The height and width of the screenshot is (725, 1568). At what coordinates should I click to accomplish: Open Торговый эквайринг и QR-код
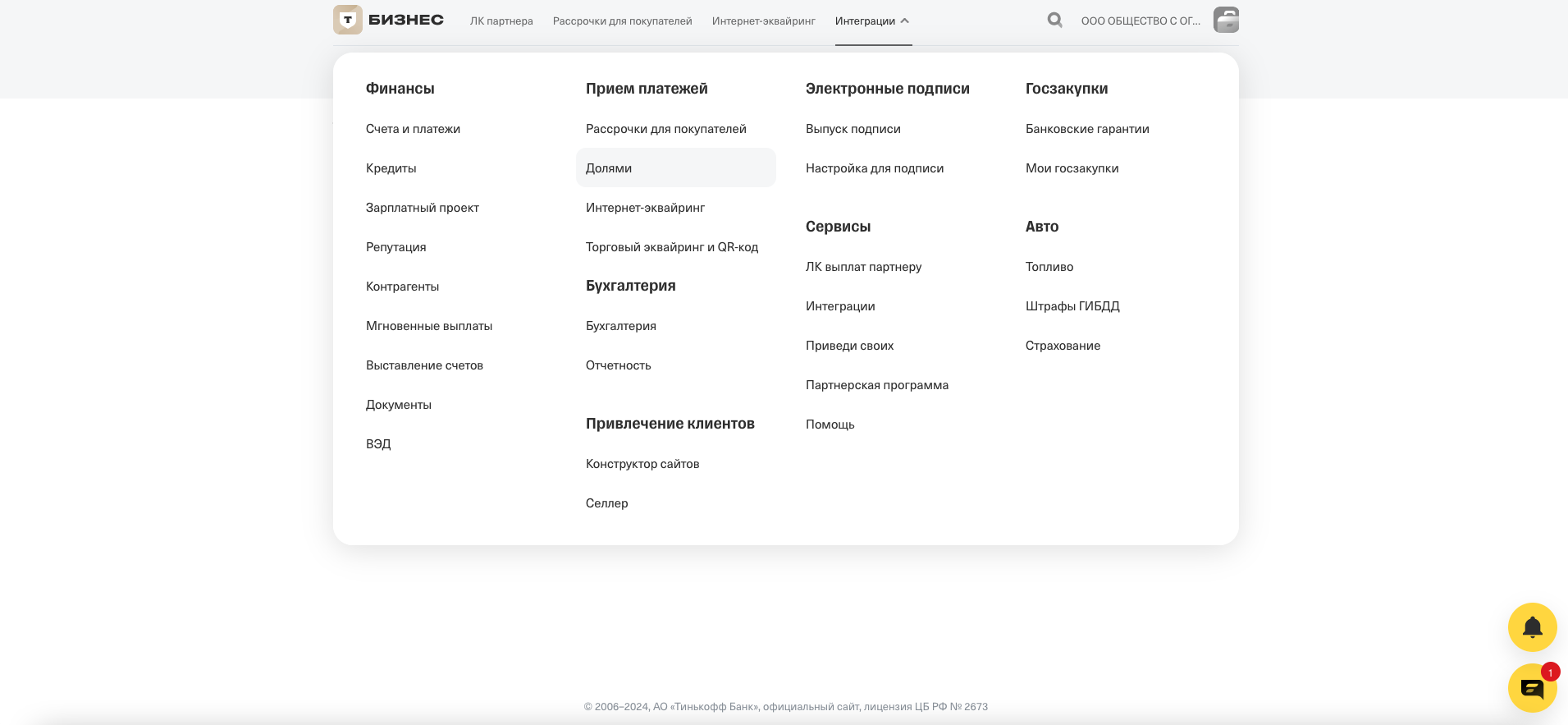672,247
